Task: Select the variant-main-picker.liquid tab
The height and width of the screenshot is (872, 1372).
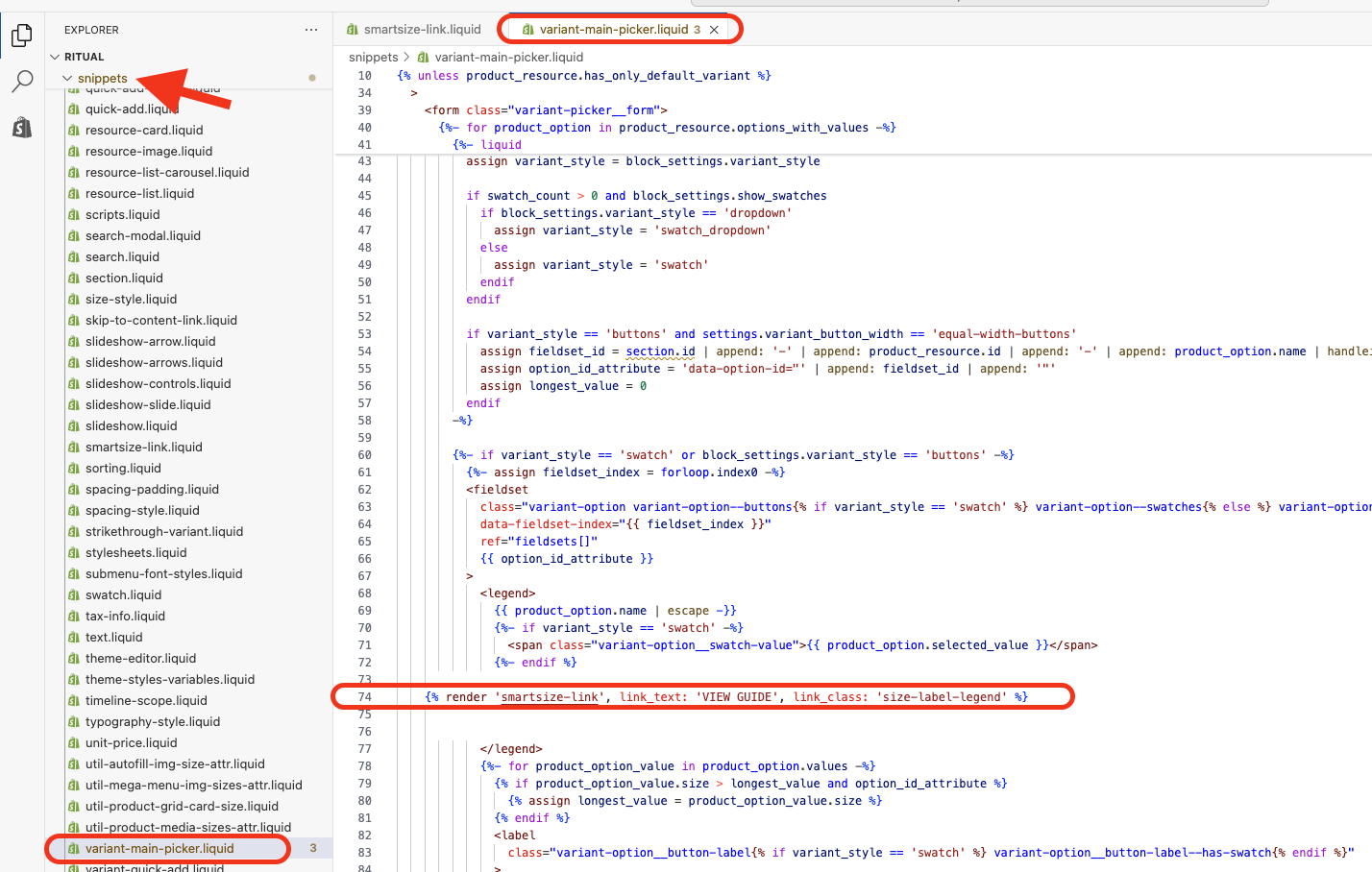Action: (613, 30)
